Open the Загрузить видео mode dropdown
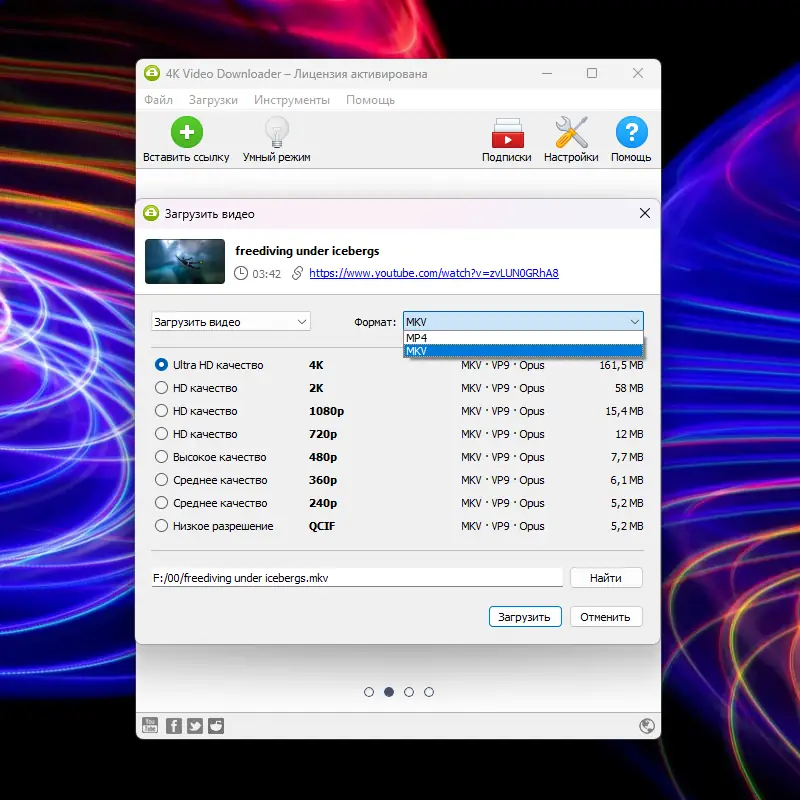The height and width of the screenshot is (800, 800). 231,322
